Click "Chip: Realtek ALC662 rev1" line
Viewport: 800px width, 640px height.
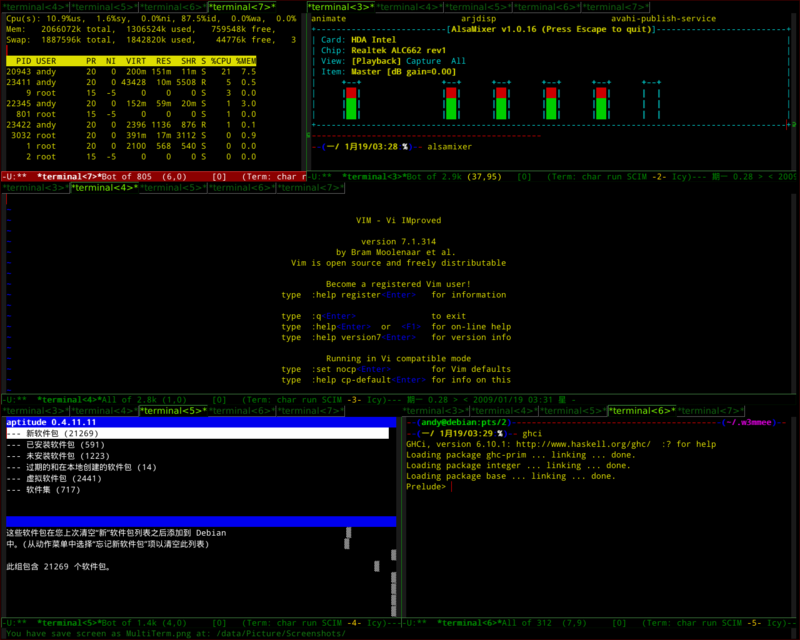(384, 51)
